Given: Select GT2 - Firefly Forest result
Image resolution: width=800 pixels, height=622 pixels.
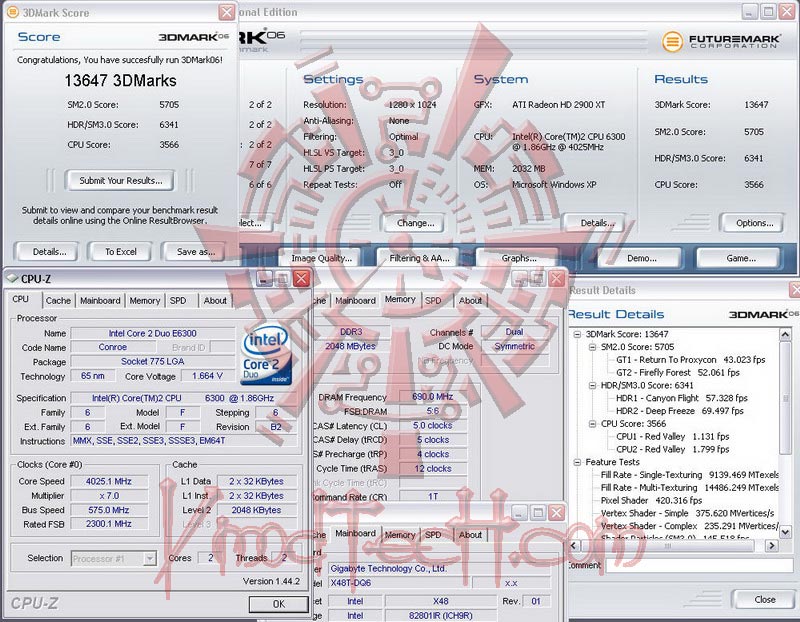Looking at the screenshot, I should pos(678,372).
